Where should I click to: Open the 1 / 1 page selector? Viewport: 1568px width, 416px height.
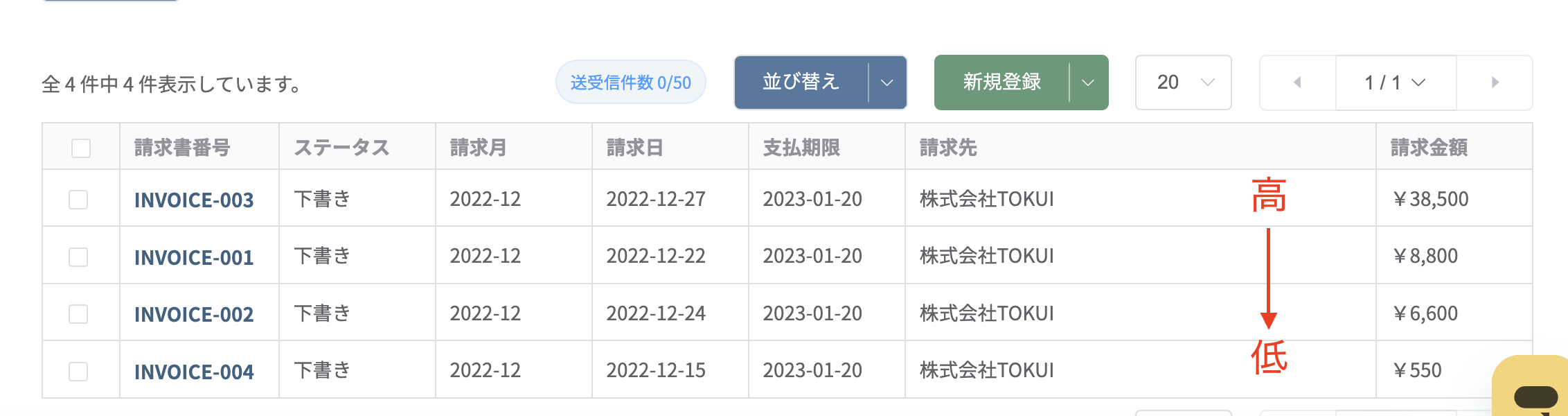(1396, 83)
